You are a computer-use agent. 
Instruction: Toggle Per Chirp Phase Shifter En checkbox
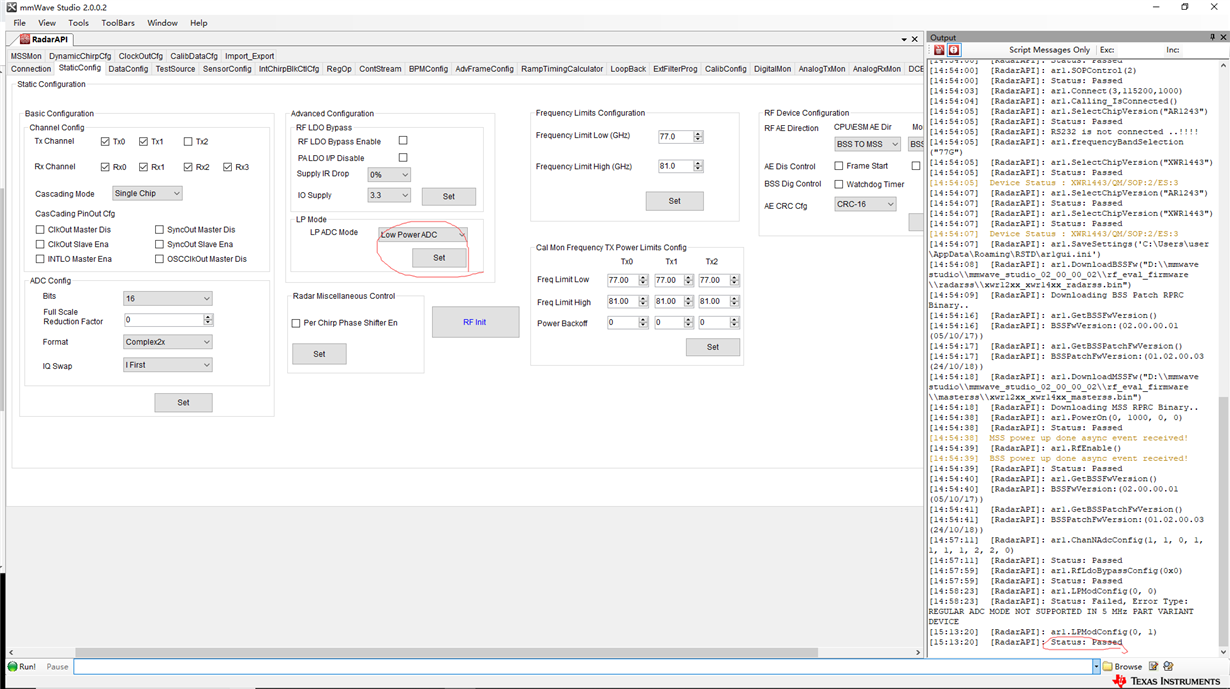tap(296, 323)
